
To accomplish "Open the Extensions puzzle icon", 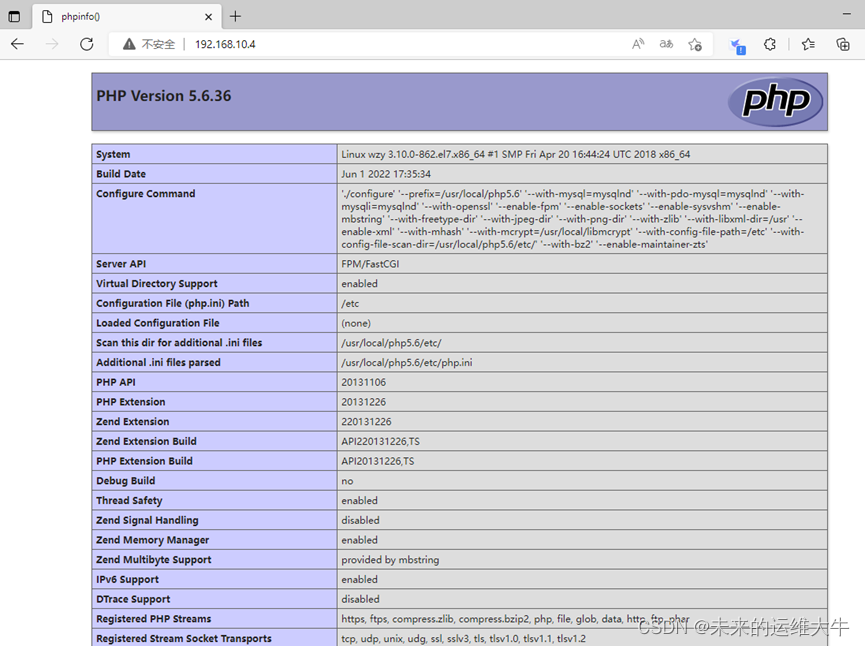I will [770, 44].
